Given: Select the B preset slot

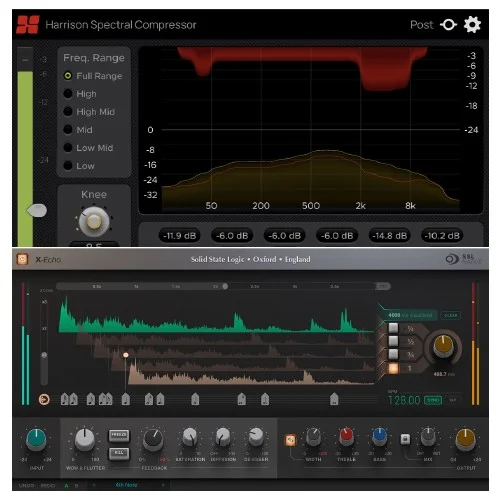Looking at the screenshot, I should pos(77,485).
